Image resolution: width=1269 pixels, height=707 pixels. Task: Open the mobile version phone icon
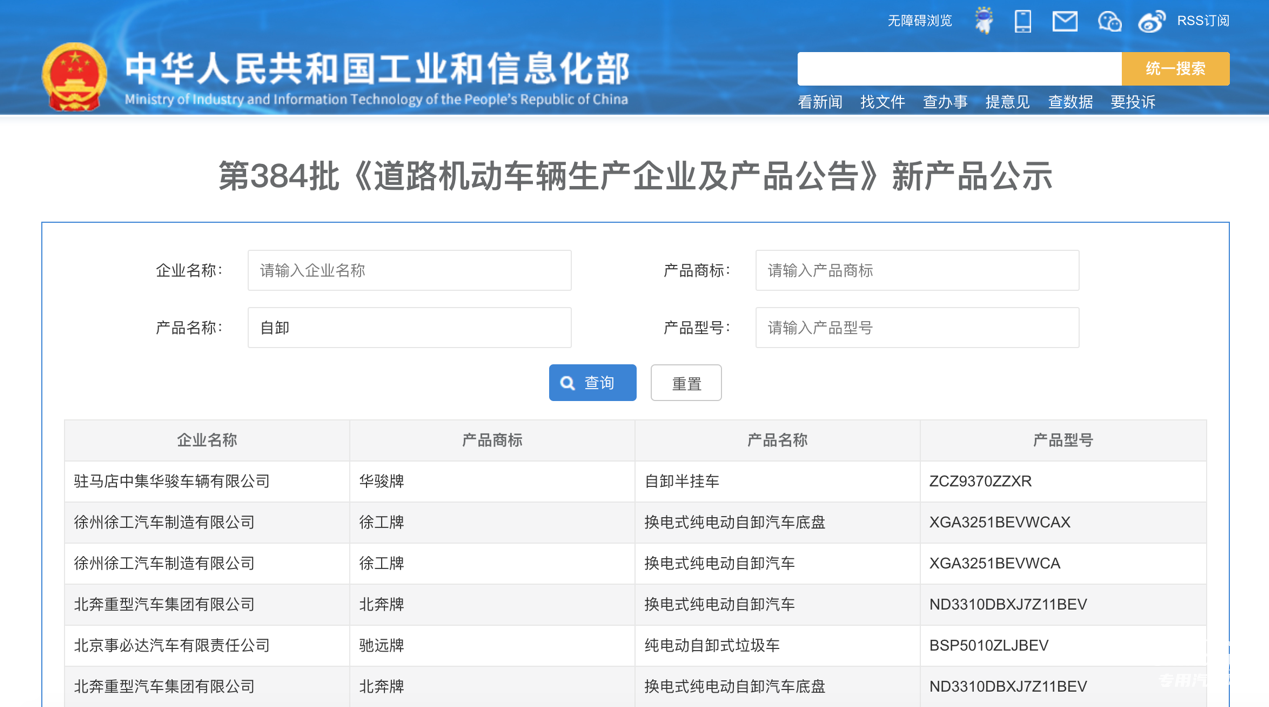coord(1023,21)
